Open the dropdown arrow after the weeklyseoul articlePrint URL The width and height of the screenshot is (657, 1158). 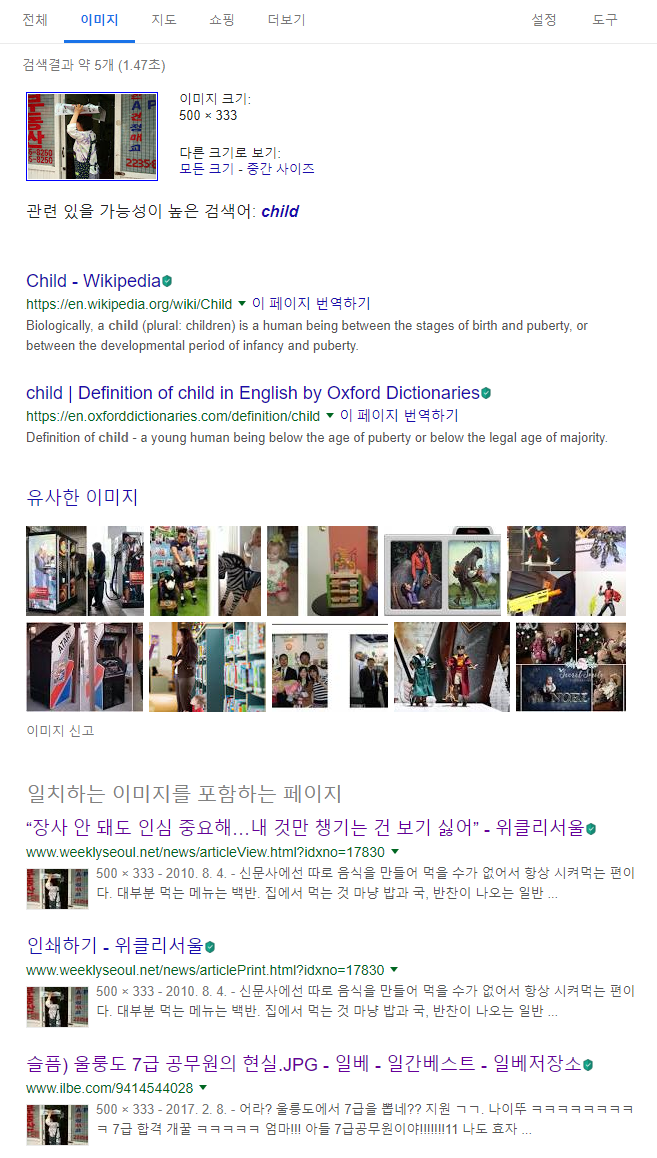(x=393, y=970)
